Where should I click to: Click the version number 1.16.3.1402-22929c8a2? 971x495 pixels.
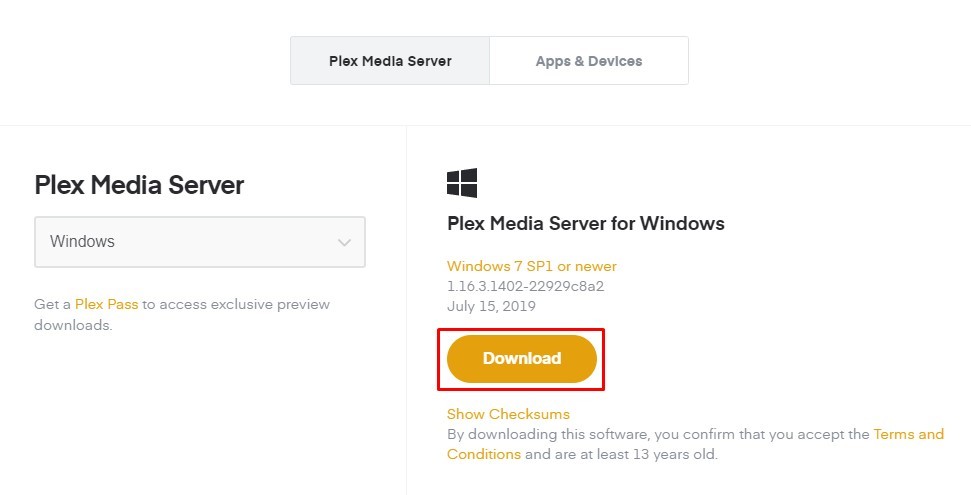(x=526, y=286)
